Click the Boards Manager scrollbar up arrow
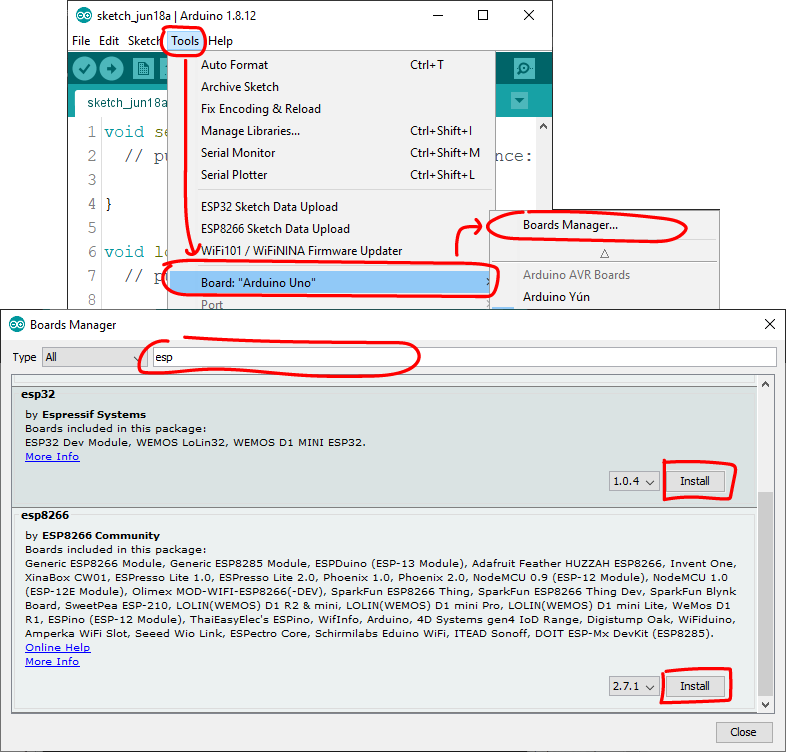786x755 pixels. coord(765,385)
